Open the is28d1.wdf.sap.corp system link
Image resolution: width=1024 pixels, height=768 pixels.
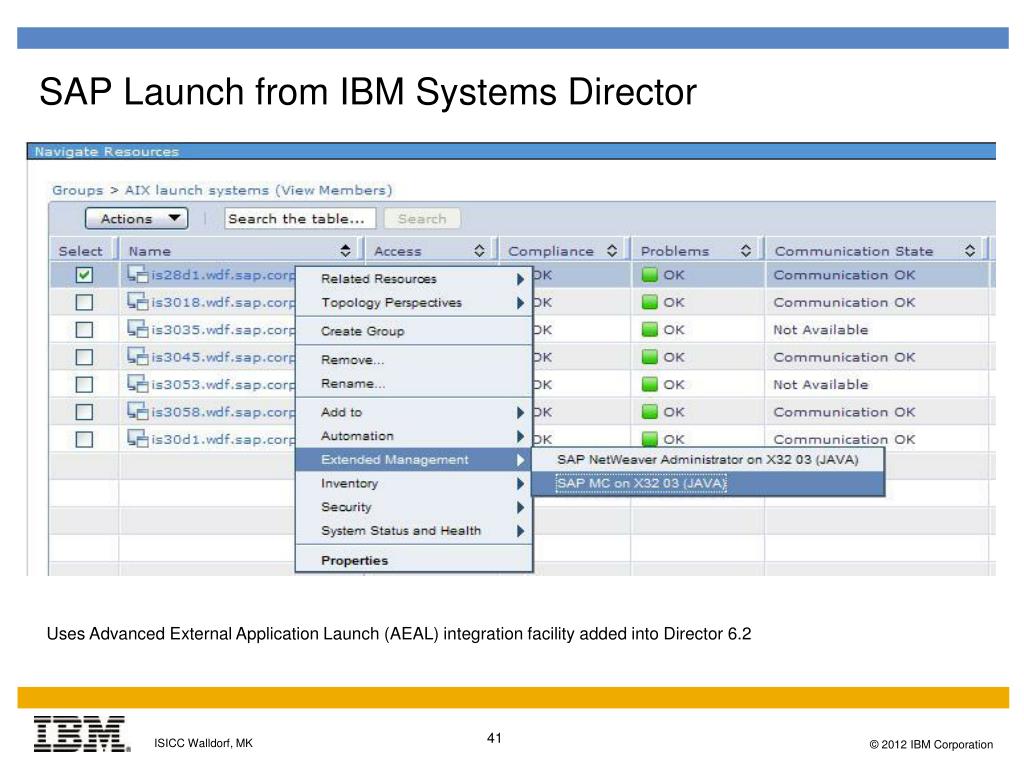point(223,275)
